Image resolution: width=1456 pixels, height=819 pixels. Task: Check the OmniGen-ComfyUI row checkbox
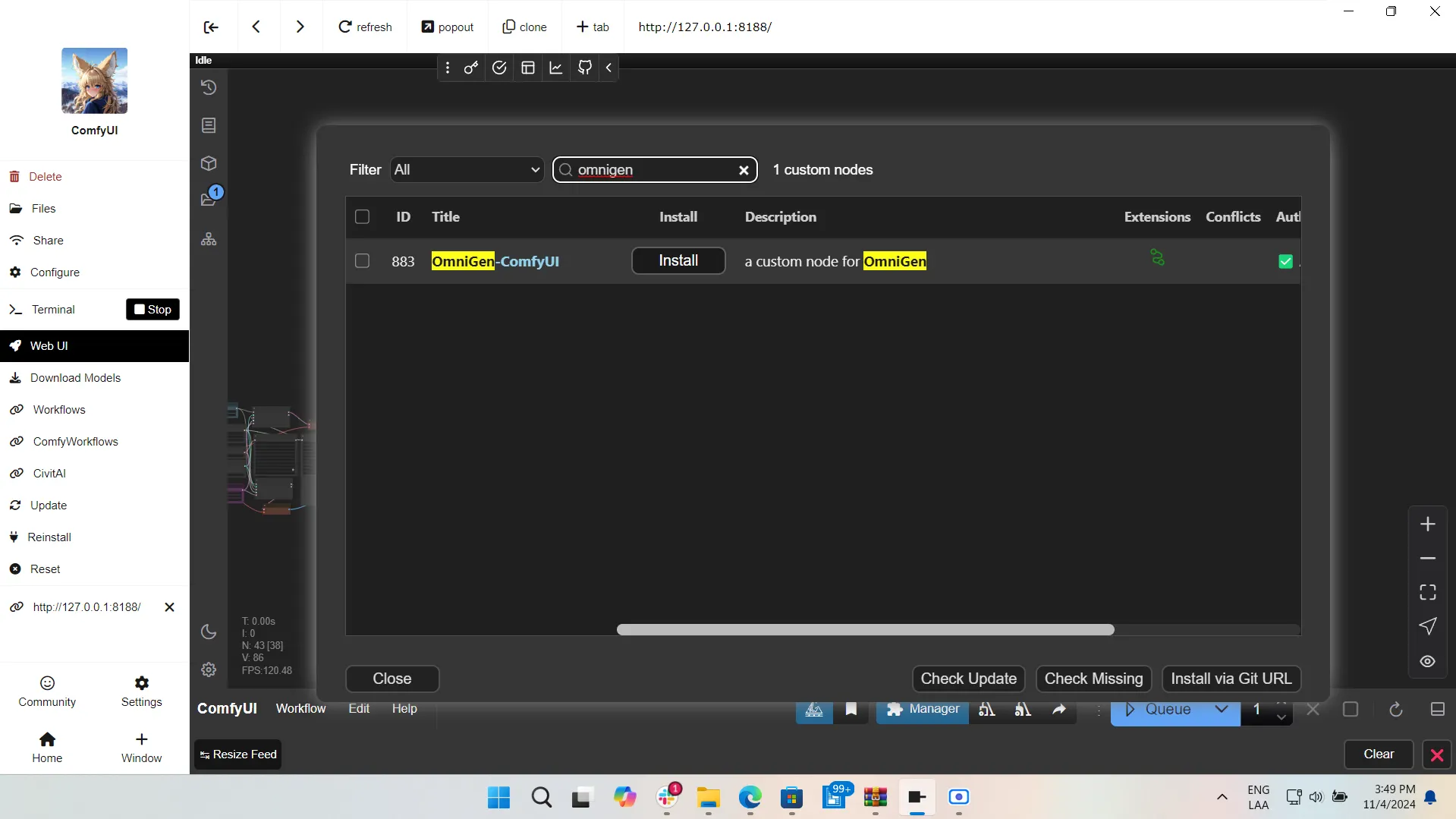[x=362, y=261]
